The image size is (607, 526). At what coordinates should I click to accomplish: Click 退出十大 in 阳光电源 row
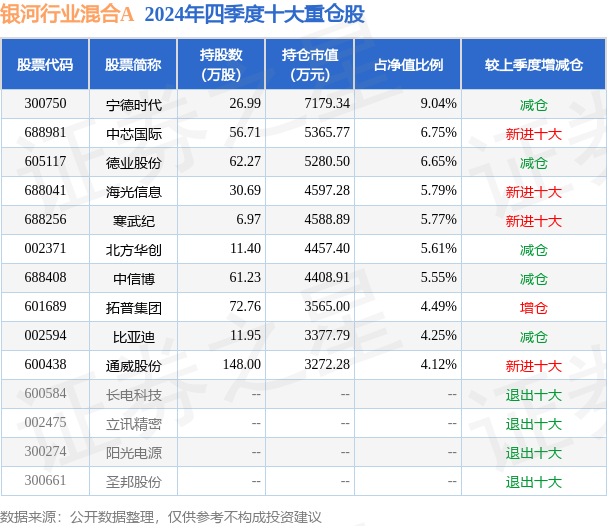[x=533, y=453]
